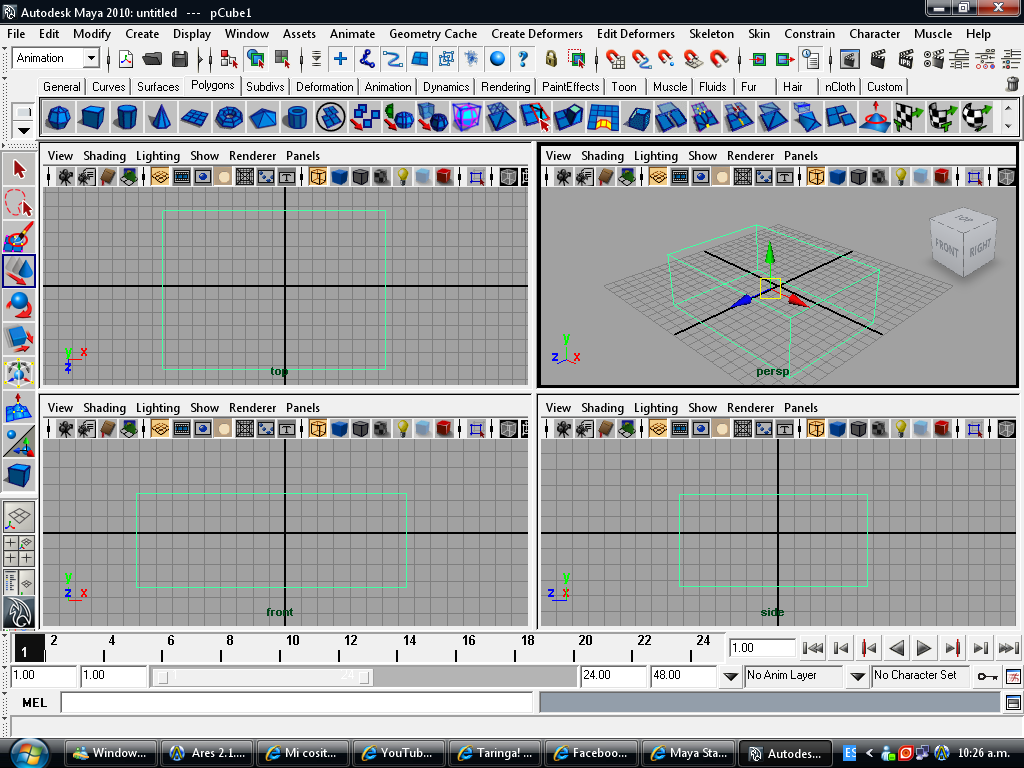Choose the Rotate tool in toolbox
Image resolution: width=1024 pixels, height=768 pixels.
pos(19,304)
